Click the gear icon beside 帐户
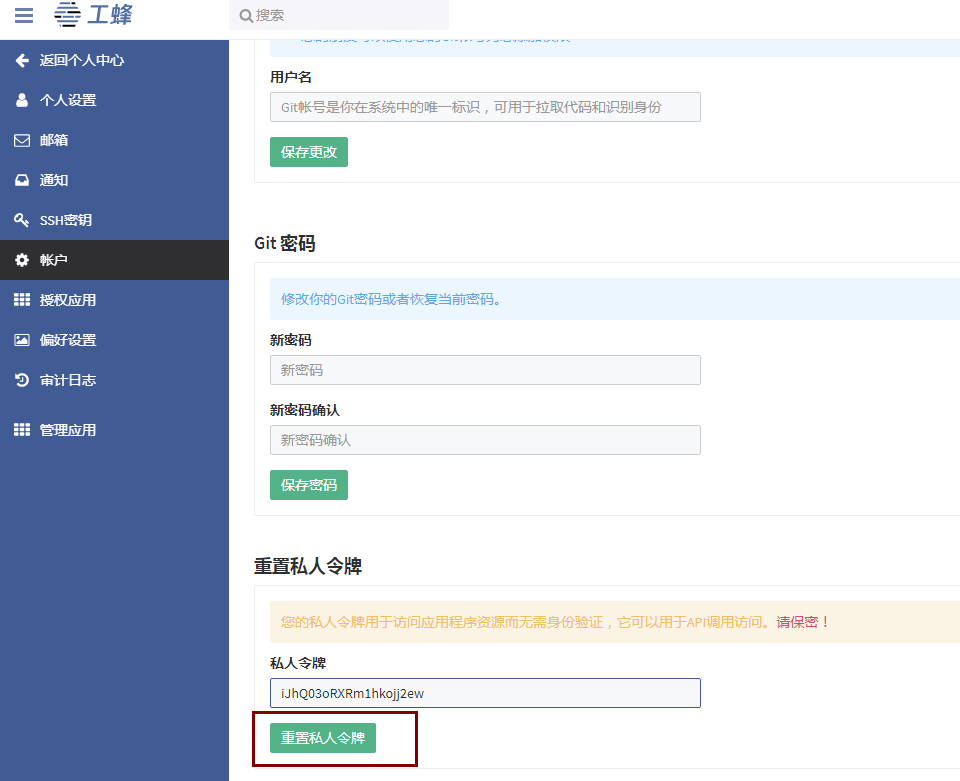The height and width of the screenshot is (781, 960). [x=22, y=260]
